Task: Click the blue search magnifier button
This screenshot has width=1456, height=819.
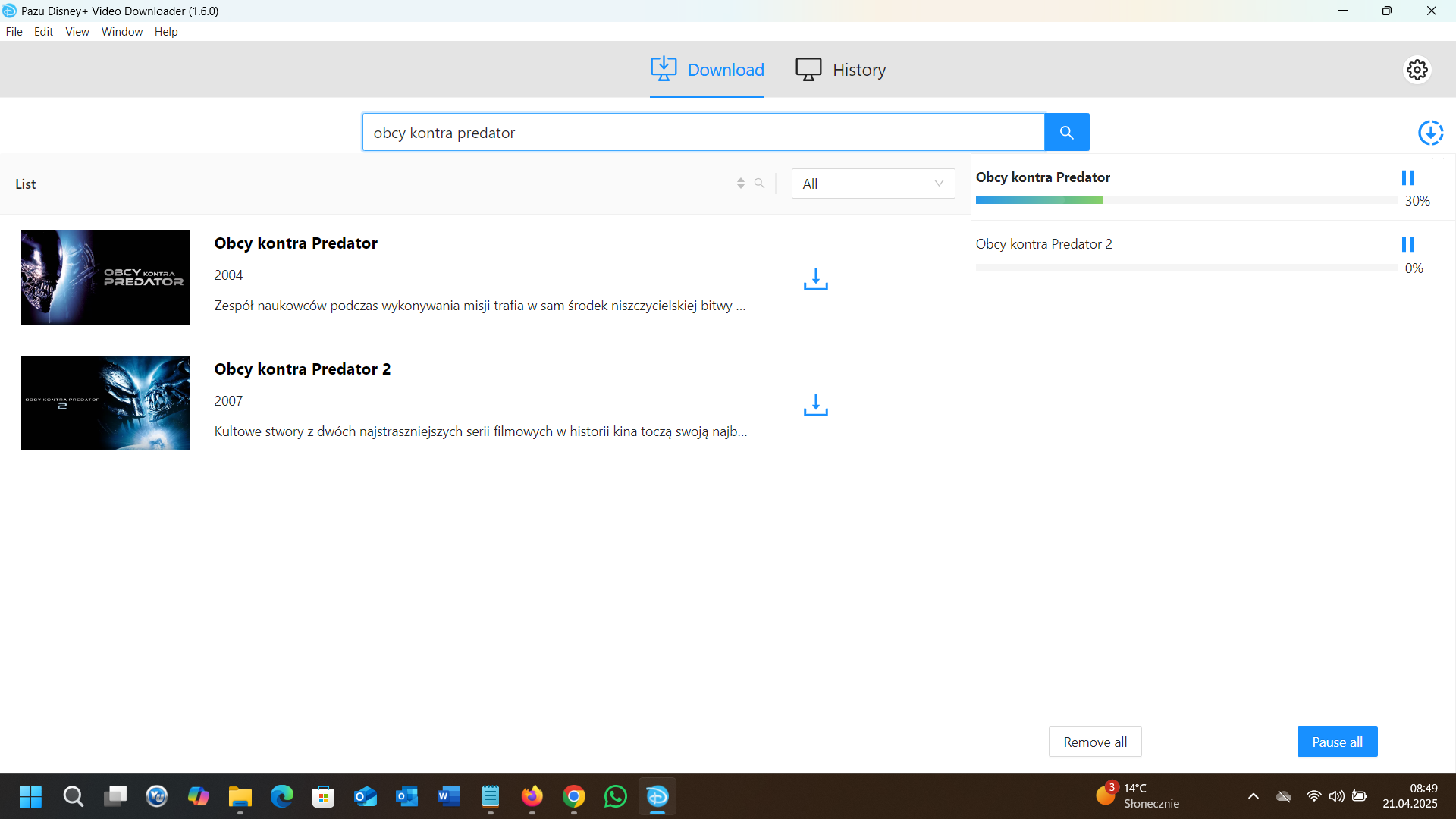Action: pos(1066,133)
